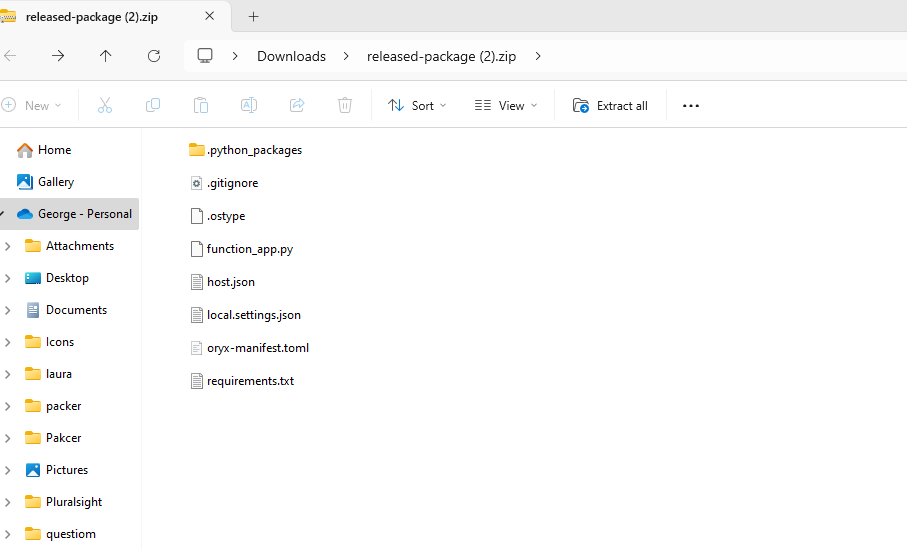Image resolution: width=907 pixels, height=550 pixels.
Task: Open the Sort dropdown menu
Action: [x=417, y=105]
